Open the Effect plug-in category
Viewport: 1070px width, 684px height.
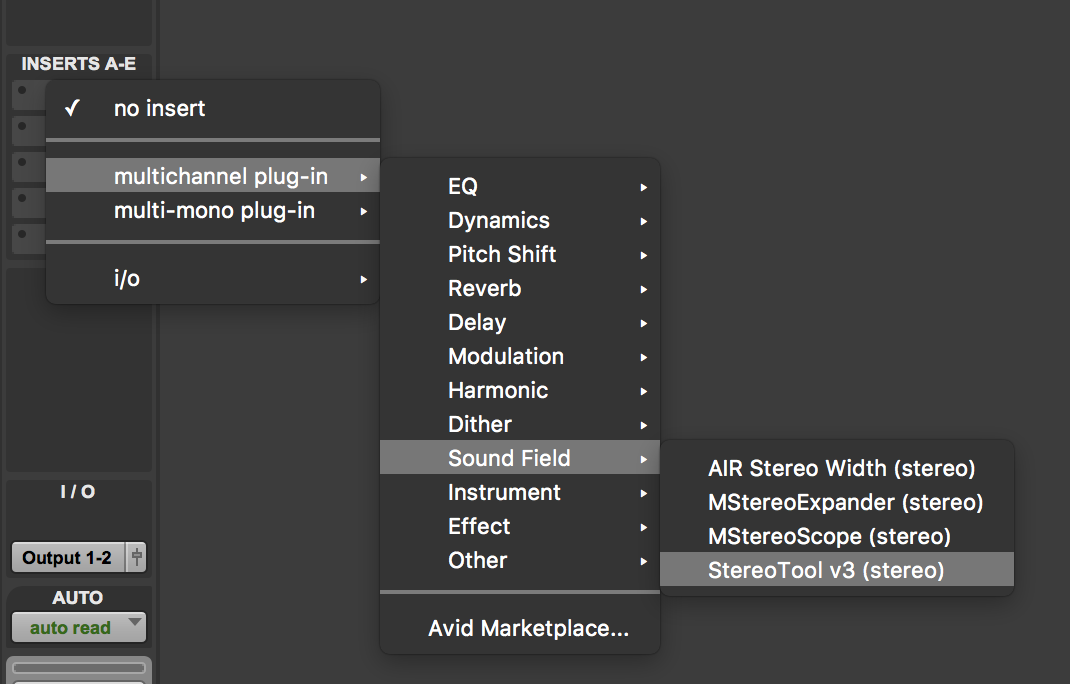coord(519,526)
